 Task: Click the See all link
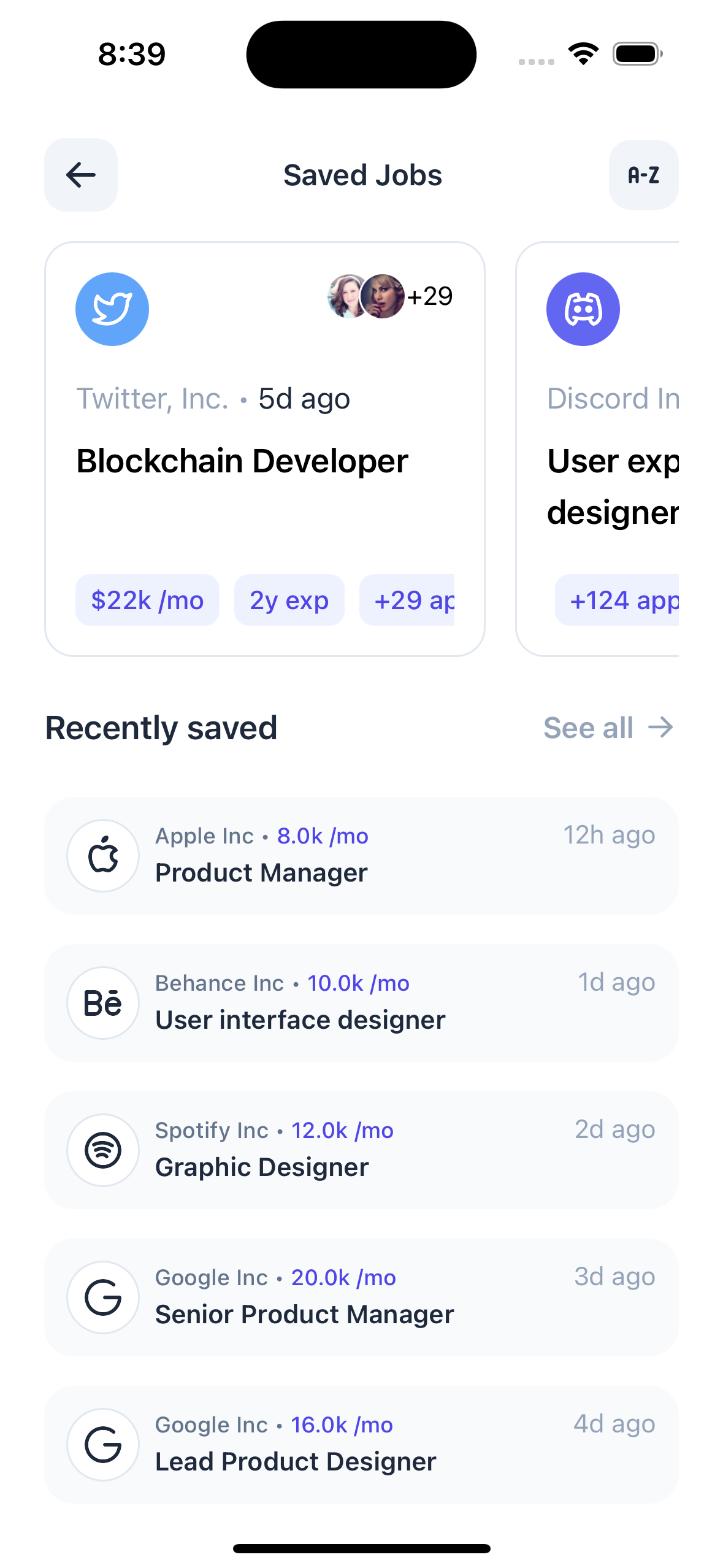[588, 728]
